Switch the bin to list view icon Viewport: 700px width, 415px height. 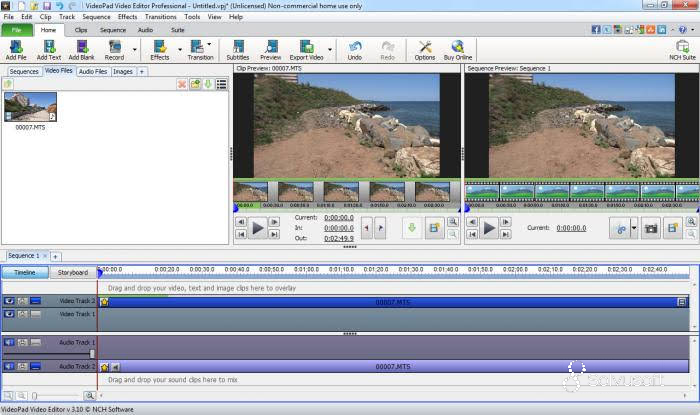tap(221, 84)
